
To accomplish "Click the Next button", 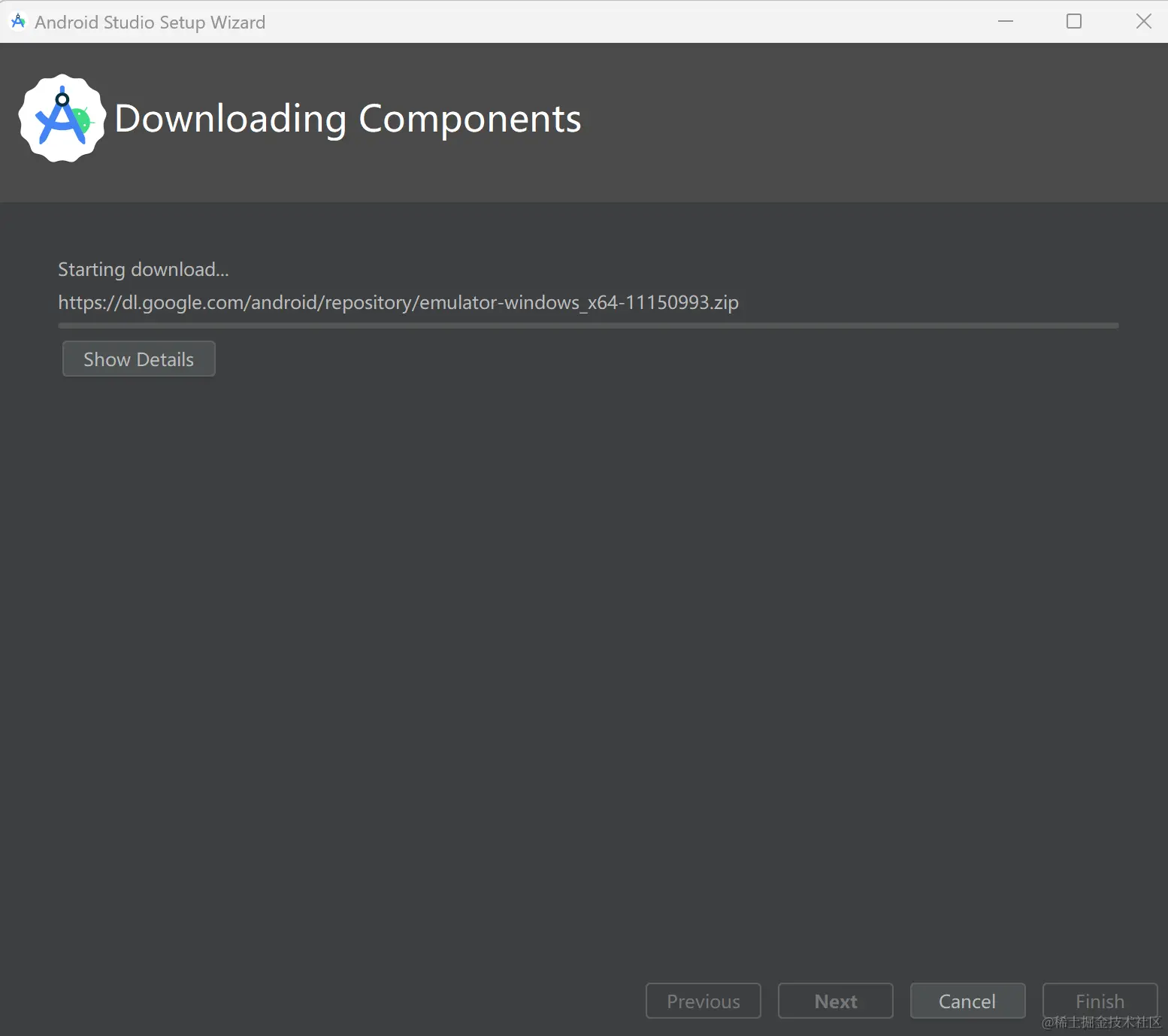I will pyautogui.click(x=836, y=1001).
